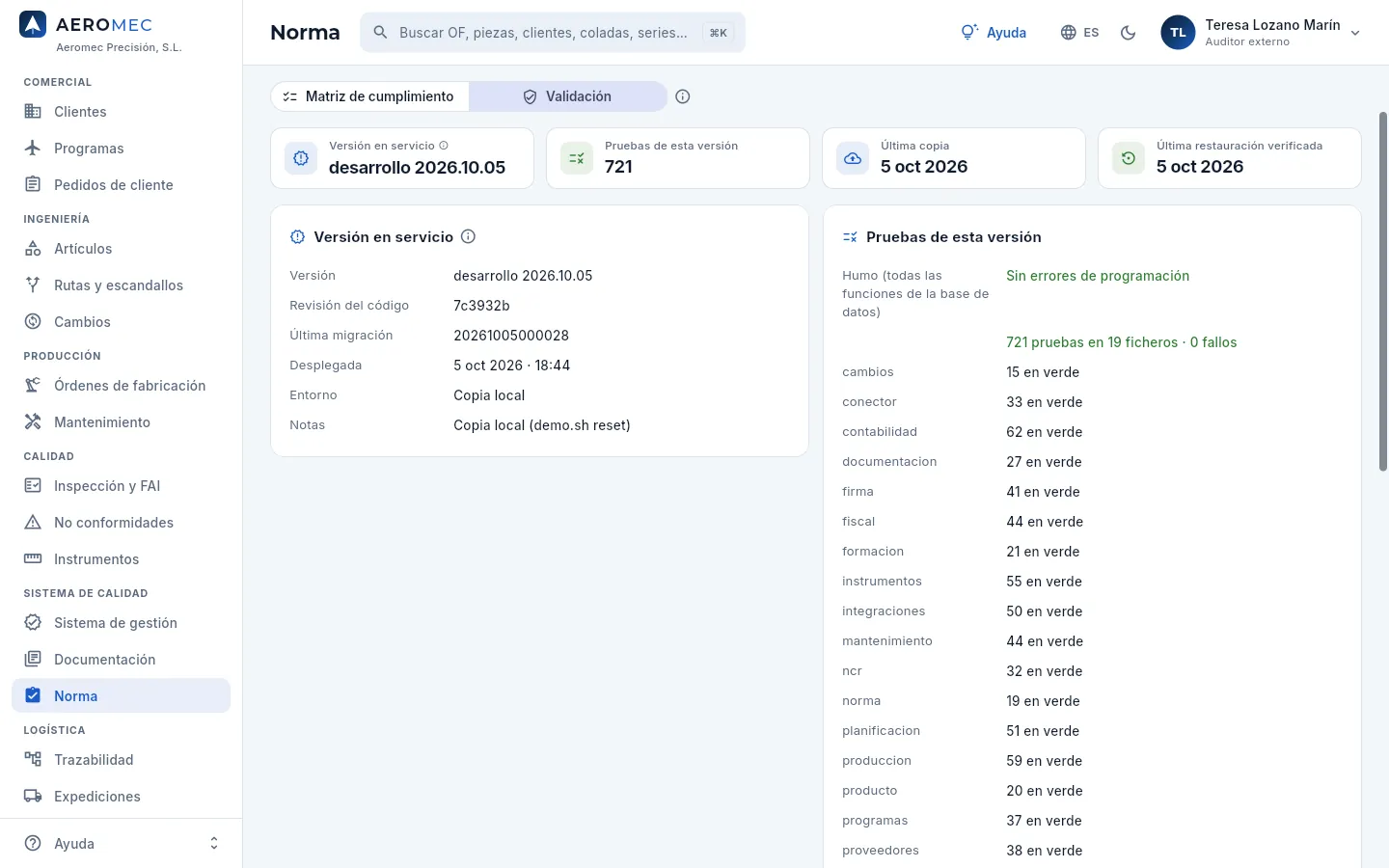Viewport: 1389px width, 868px height.
Task: Switch to Matriz de cumplimiento tab
Action: point(369,96)
